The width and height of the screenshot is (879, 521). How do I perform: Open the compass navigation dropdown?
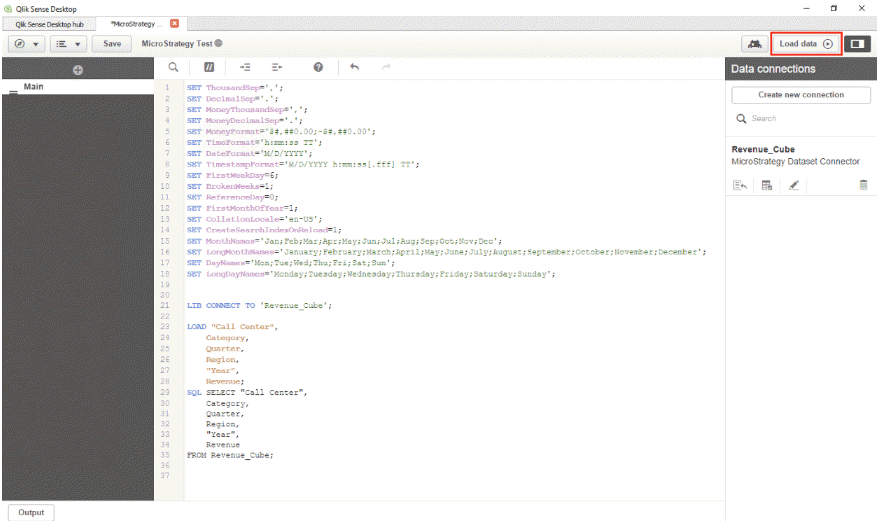click(x=26, y=44)
